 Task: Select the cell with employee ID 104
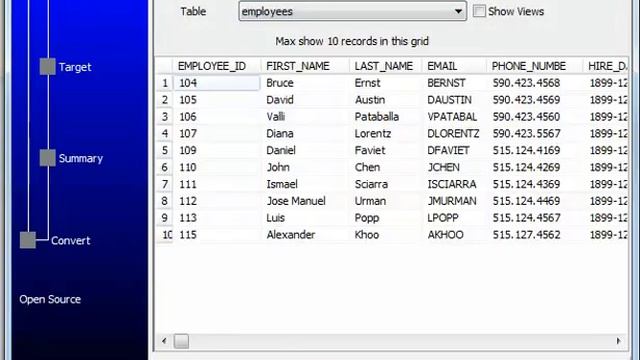(217, 83)
